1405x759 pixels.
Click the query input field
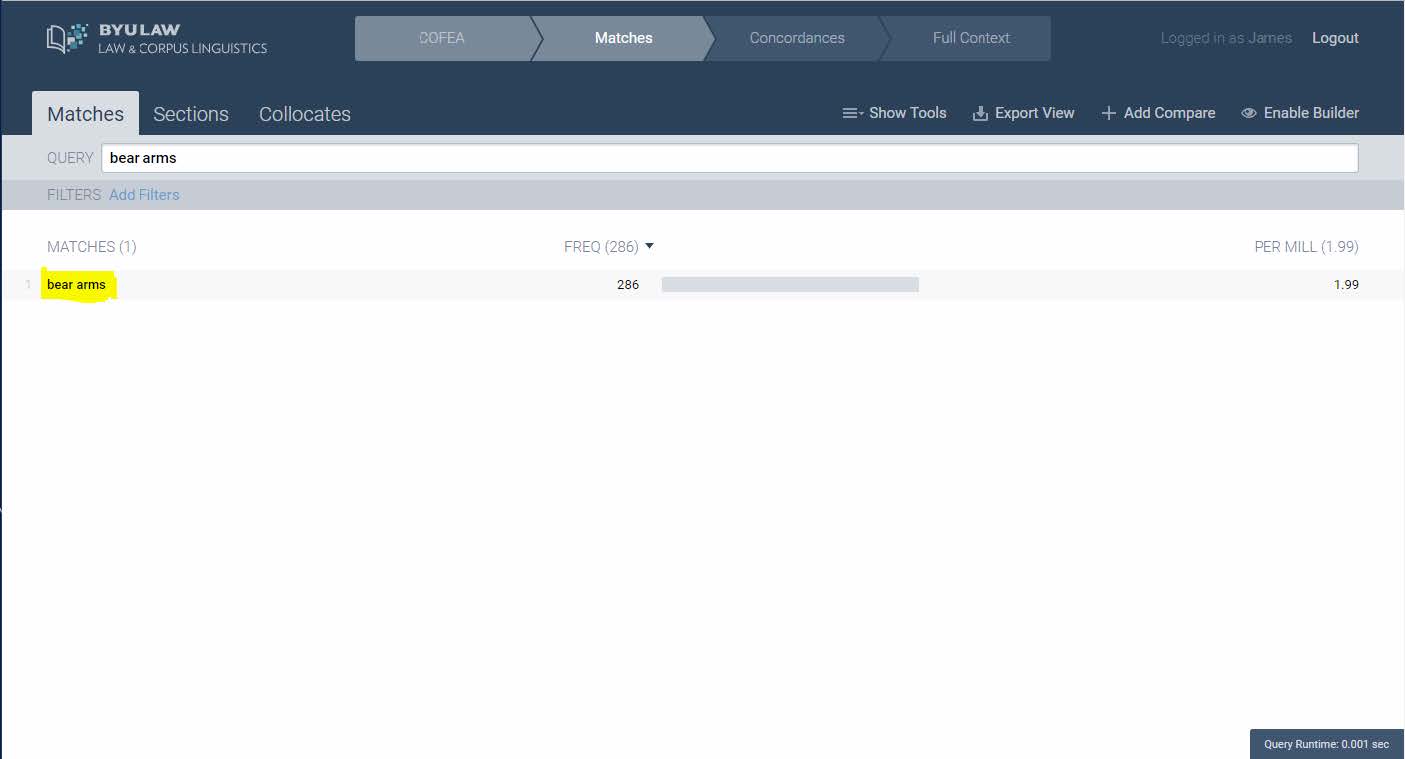pyautogui.click(x=729, y=158)
